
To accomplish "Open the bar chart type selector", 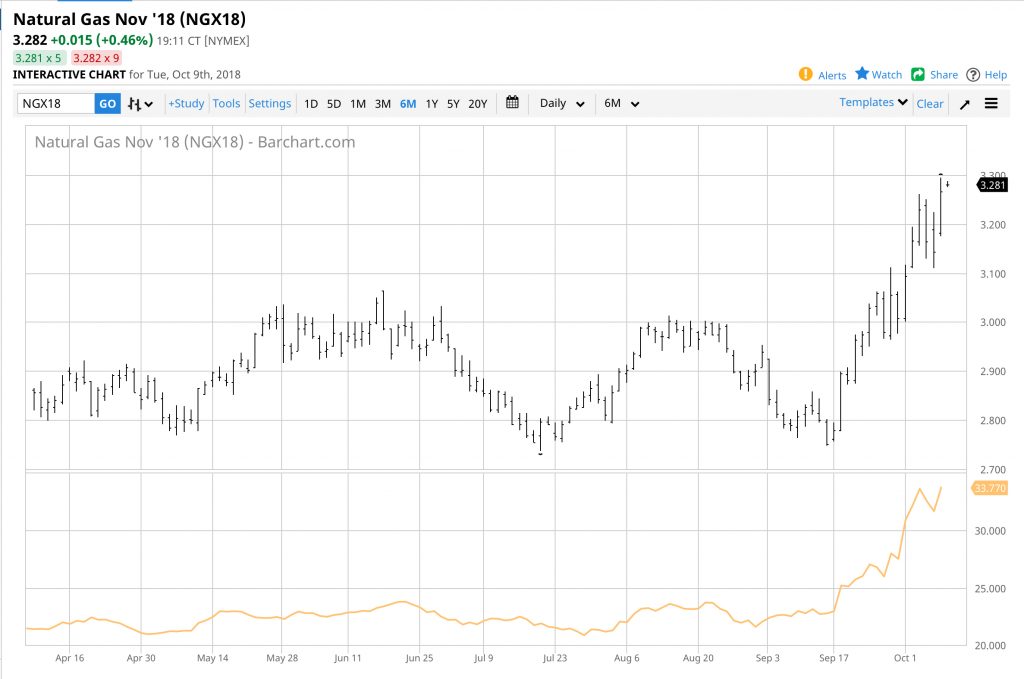I will pyautogui.click(x=142, y=104).
